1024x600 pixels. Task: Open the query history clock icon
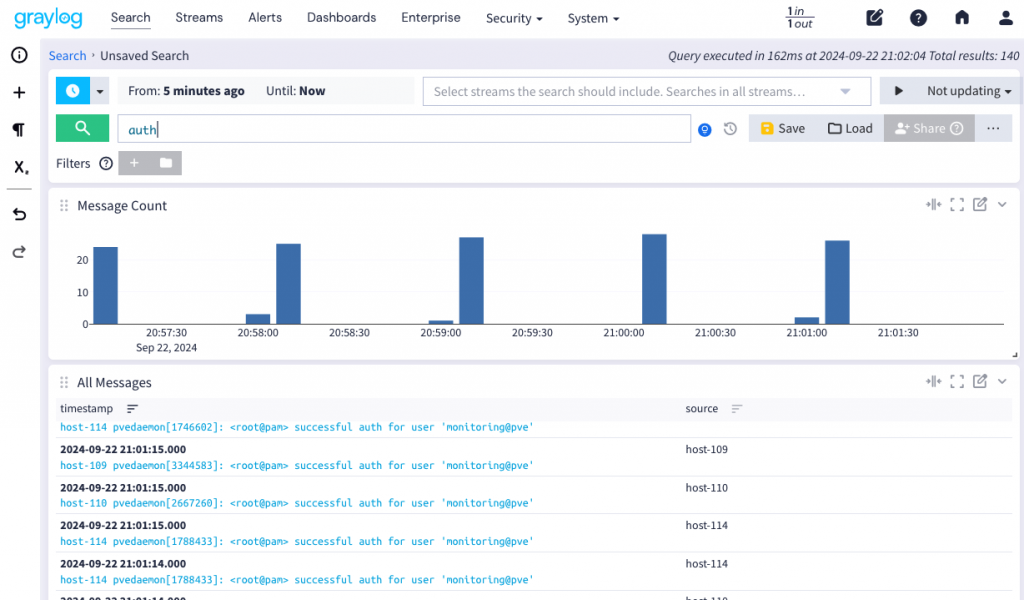pyautogui.click(x=730, y=129)
